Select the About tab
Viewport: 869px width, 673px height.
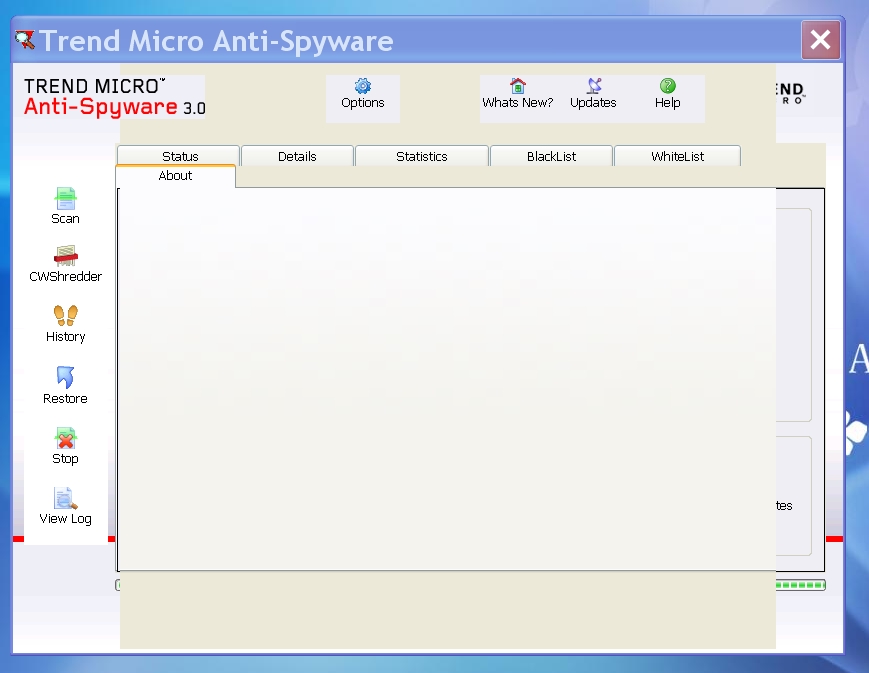(175, 176)
